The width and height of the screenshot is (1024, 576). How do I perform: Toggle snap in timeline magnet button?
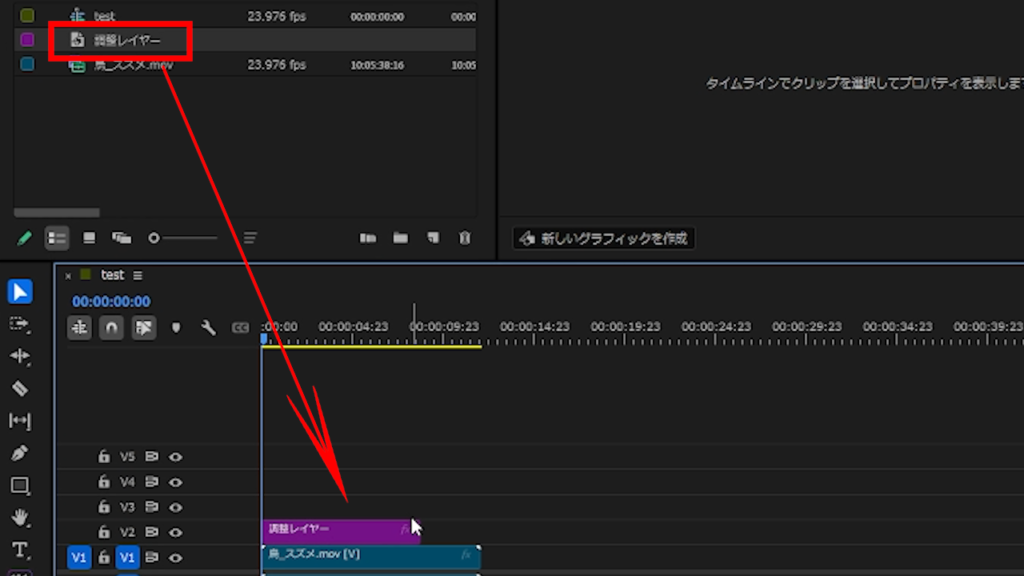[x=111, y=327]
